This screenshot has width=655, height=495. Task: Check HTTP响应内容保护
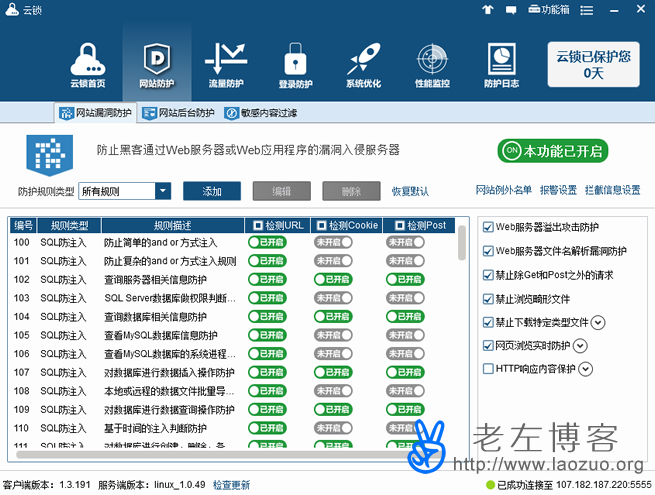click(488, 369)
